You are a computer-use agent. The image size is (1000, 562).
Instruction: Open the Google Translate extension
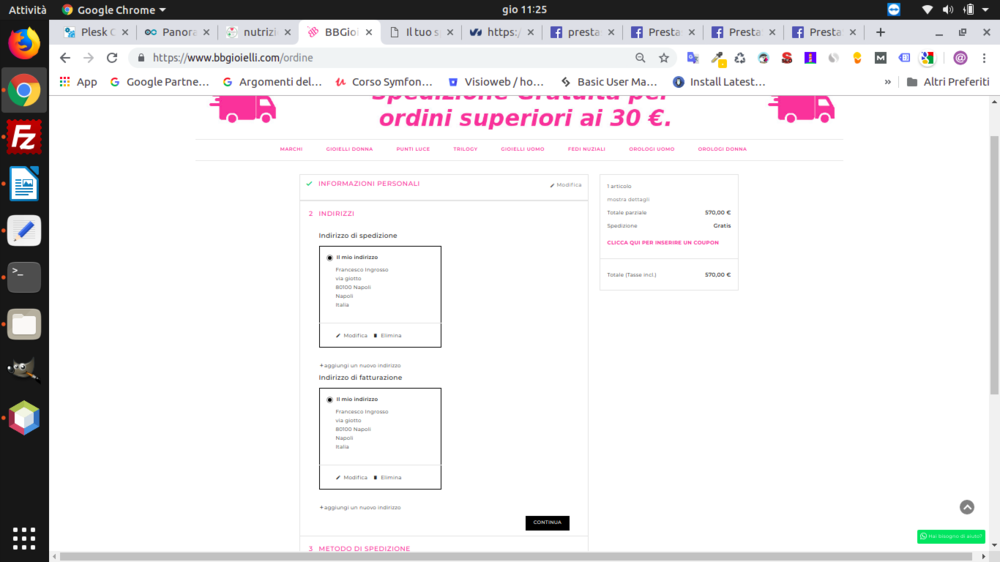[x=693, y=58]
